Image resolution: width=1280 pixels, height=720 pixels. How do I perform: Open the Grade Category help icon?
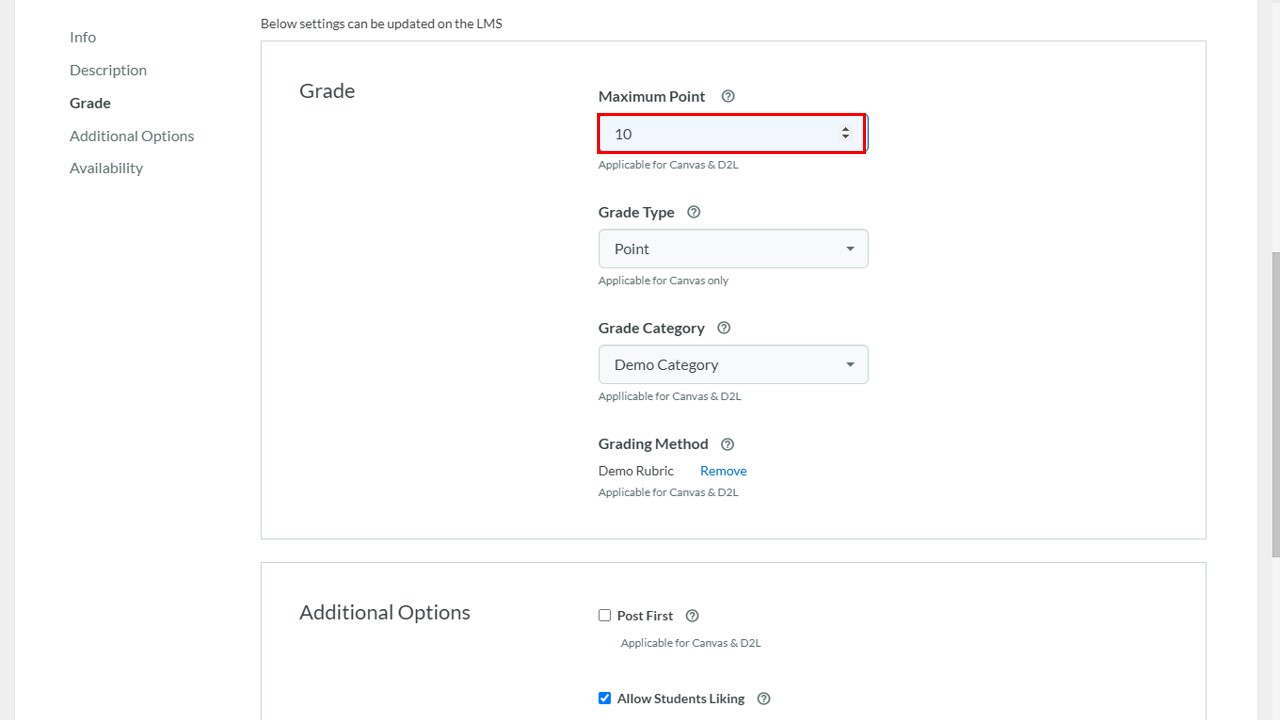[x=724, y=328]
